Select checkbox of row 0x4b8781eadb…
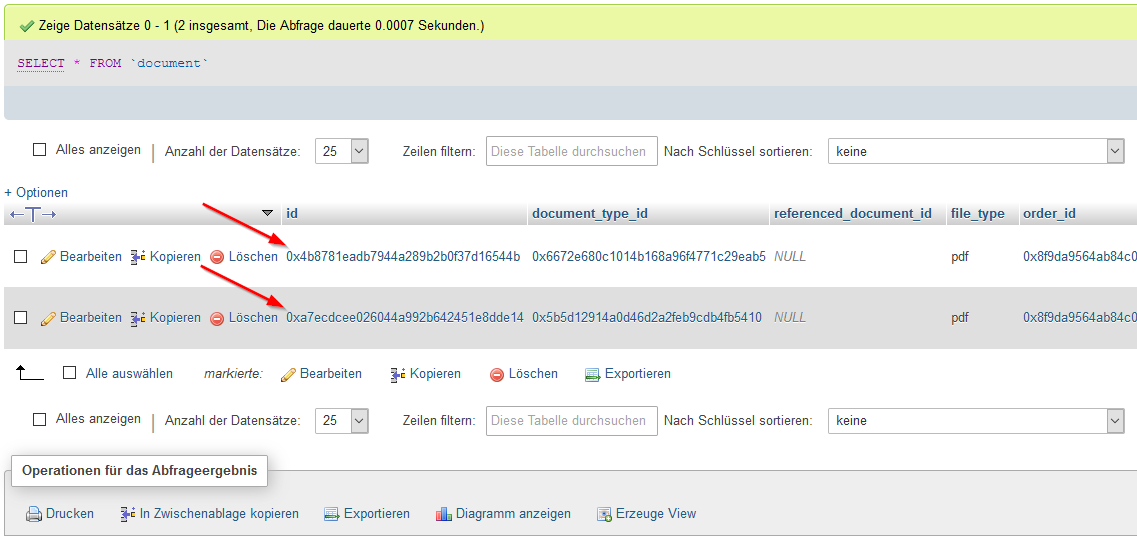The width and height of the screenshot is (1137, 552). point(21,257)
